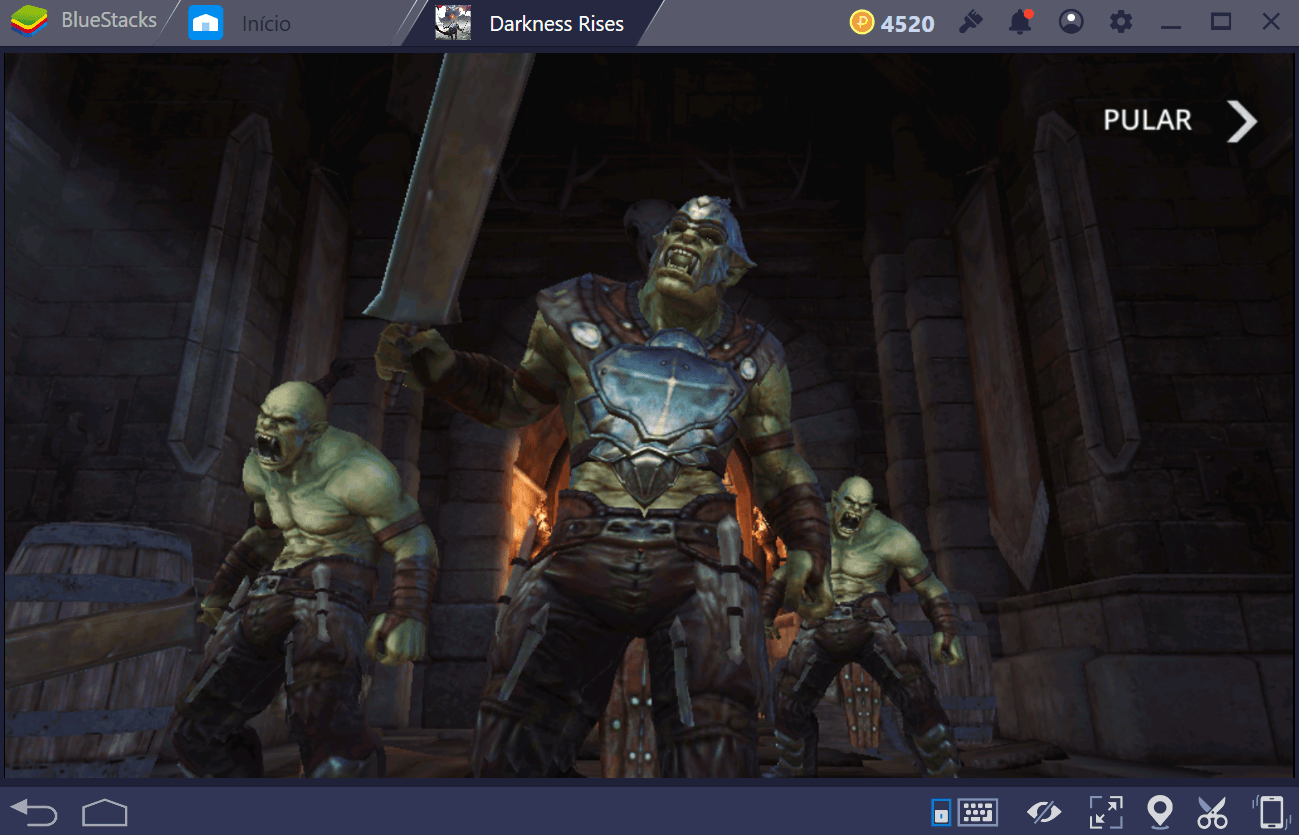Toggle the small keyboard lock icon
The image size is (1299, 835).
[x=941, y=812]
